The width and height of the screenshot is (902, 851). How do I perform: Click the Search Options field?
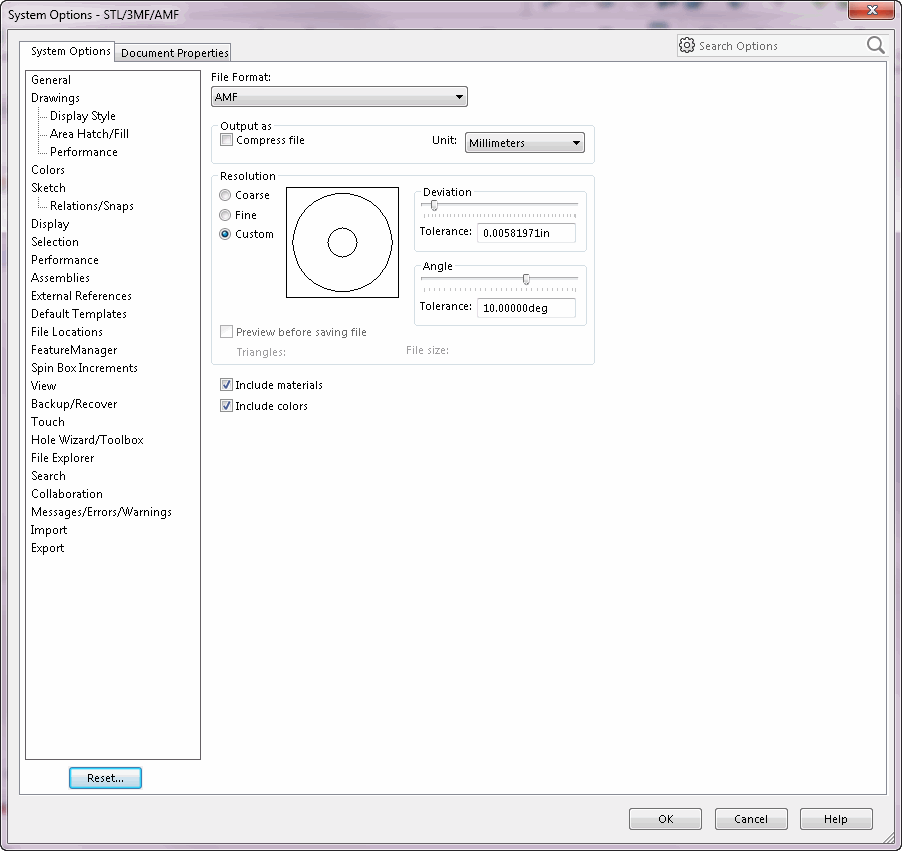779,45
